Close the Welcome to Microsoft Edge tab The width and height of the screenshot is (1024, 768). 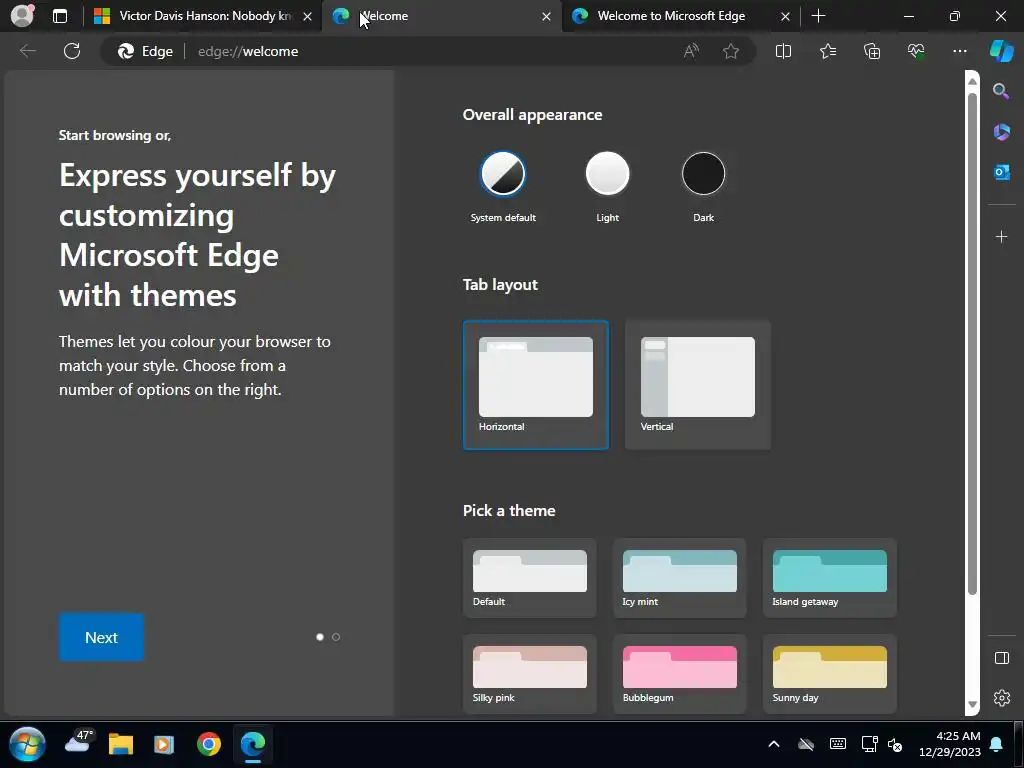click(785, 16)
